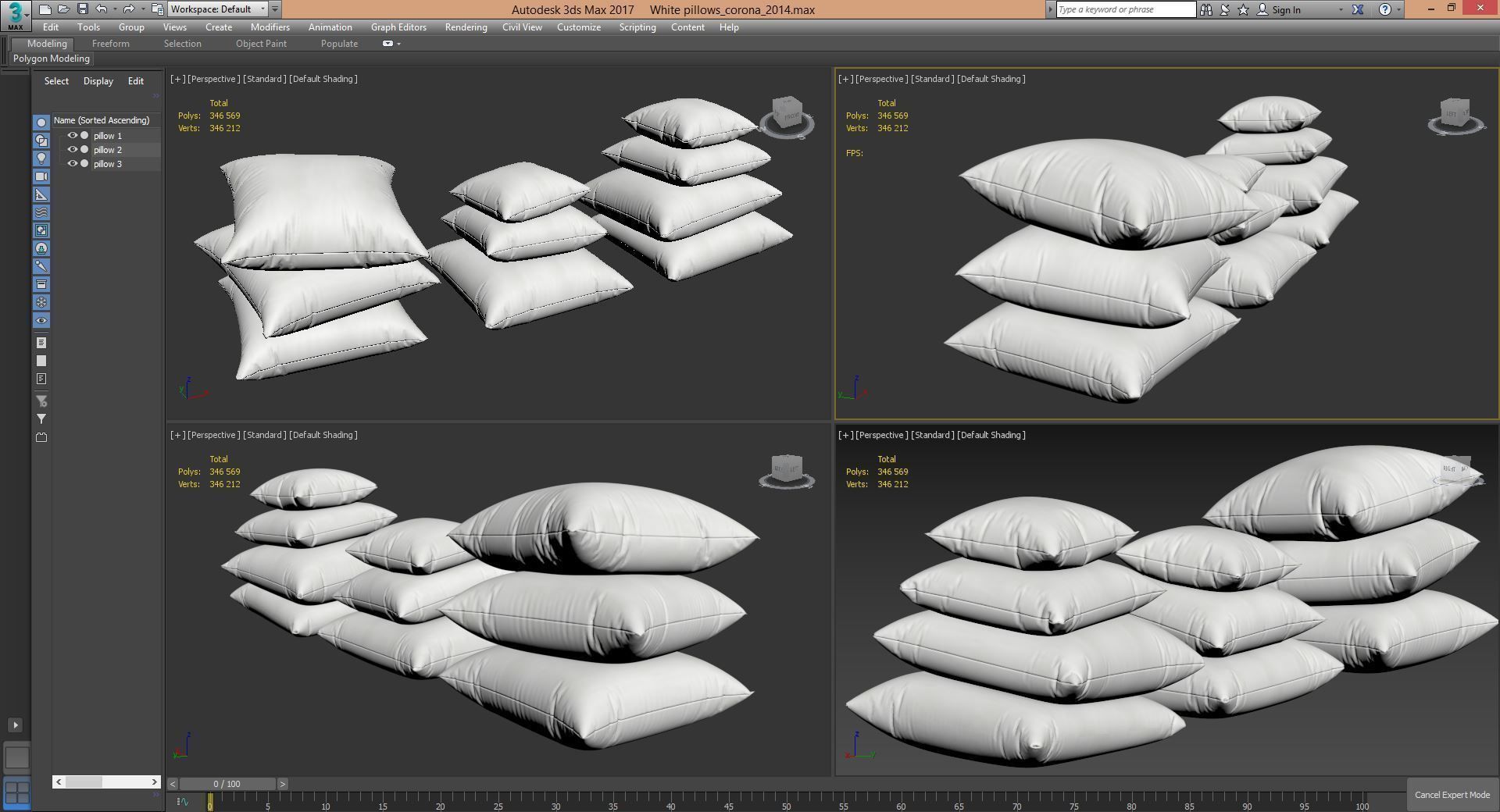Click the time slider showing 0 / 100
The height and width of the screenshot is (812, 1500).
tap(227, 784)
